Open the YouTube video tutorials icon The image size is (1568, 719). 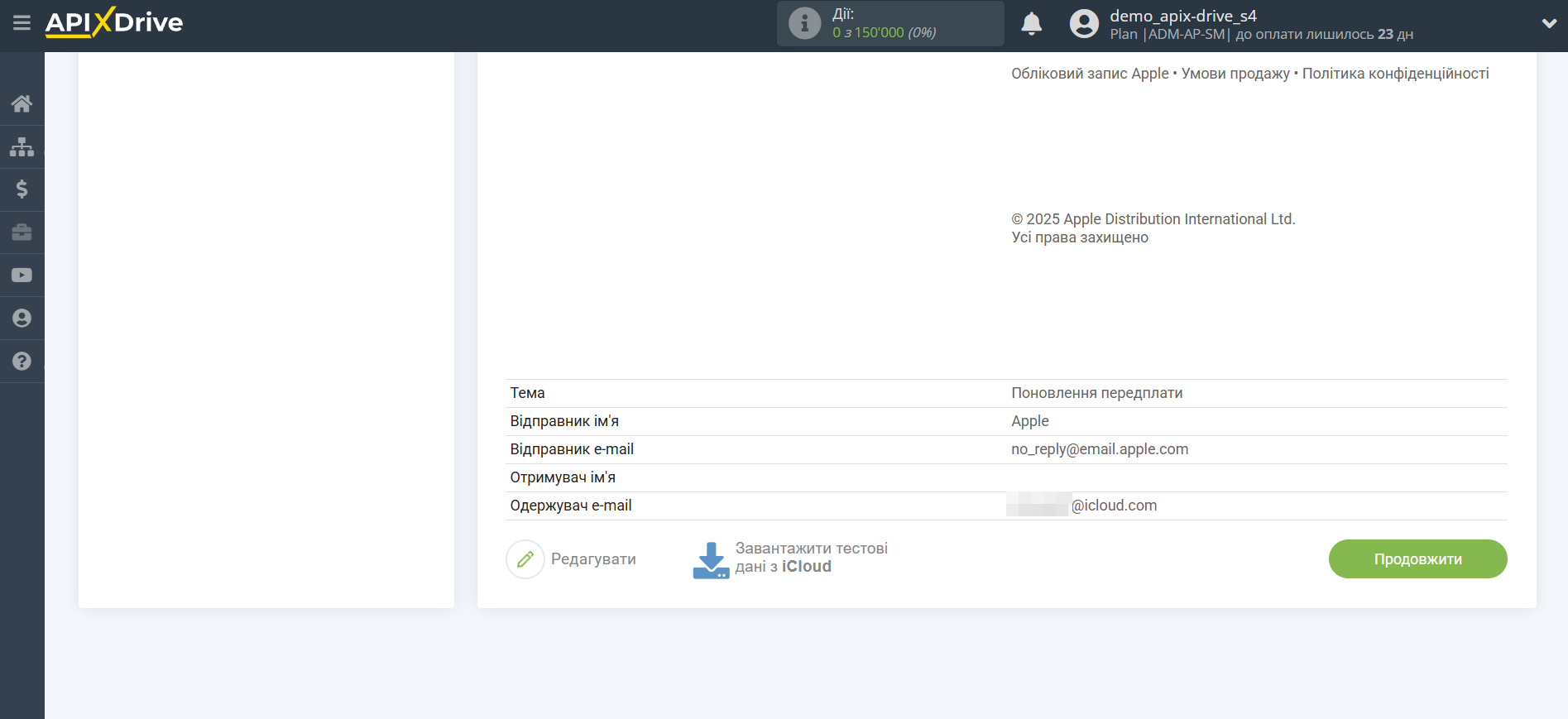(22, 276)
